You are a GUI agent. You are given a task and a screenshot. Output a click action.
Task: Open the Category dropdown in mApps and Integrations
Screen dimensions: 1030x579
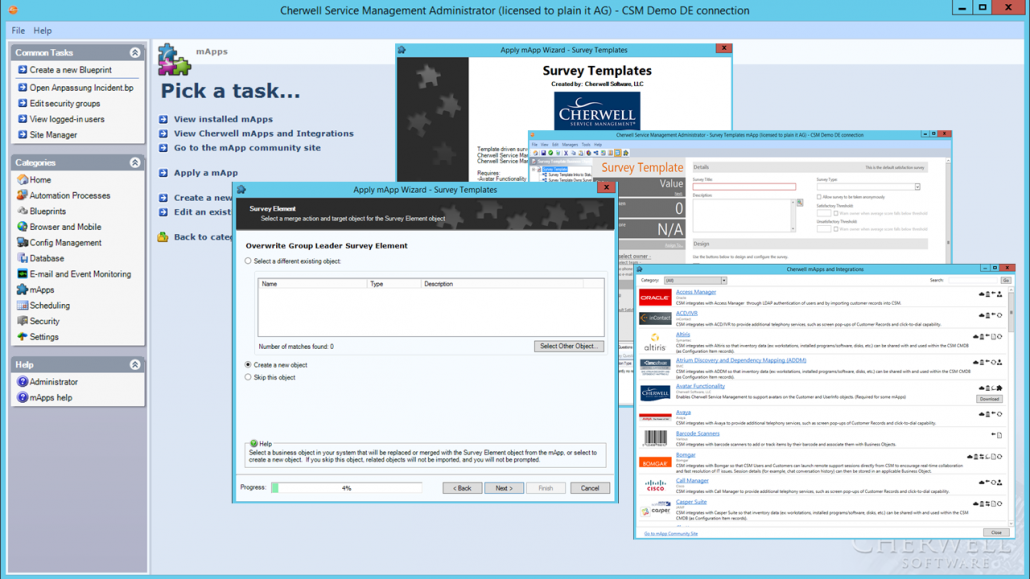click(724, 281)
